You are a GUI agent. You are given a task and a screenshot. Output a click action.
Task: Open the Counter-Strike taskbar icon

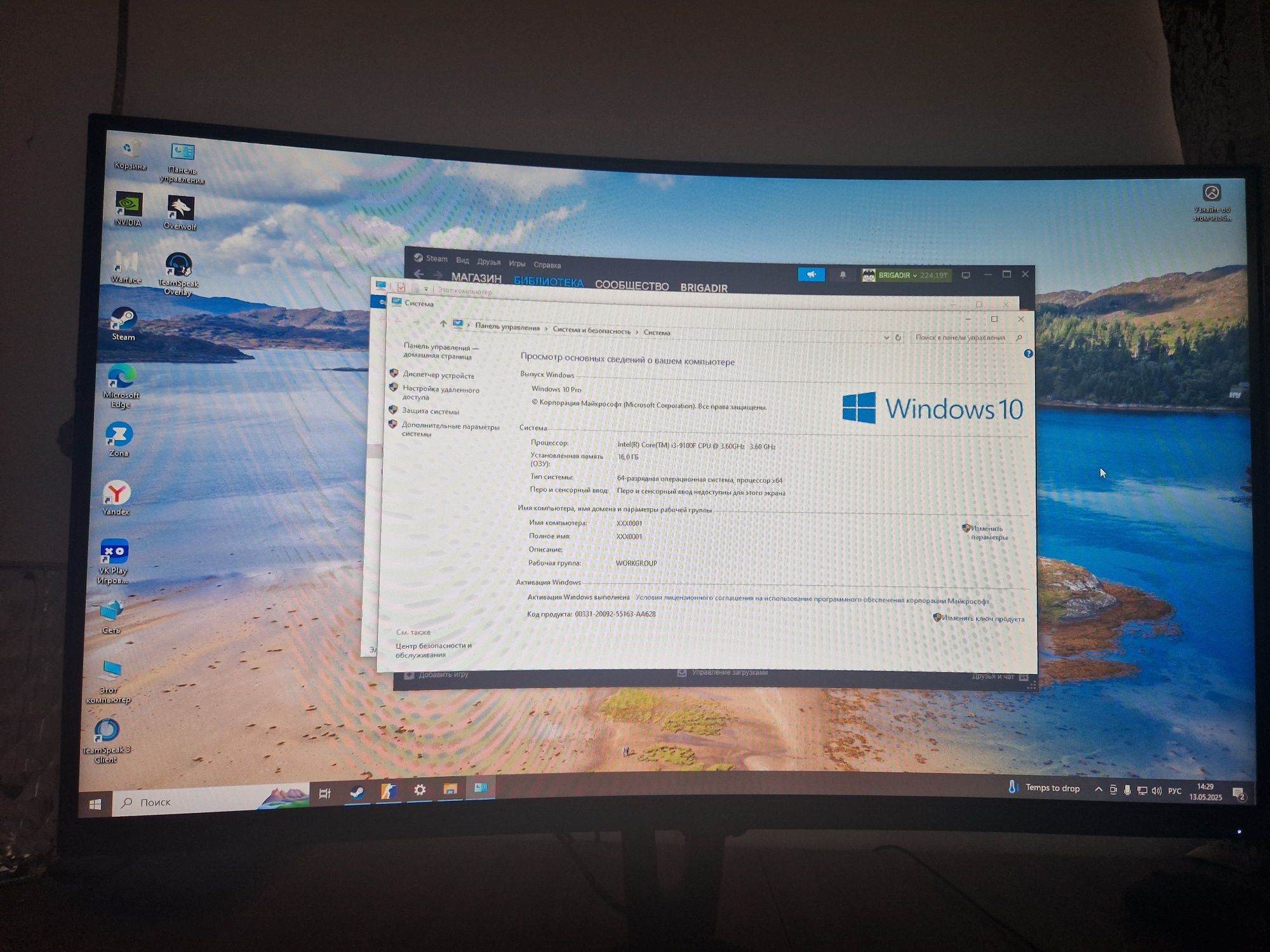389,791
